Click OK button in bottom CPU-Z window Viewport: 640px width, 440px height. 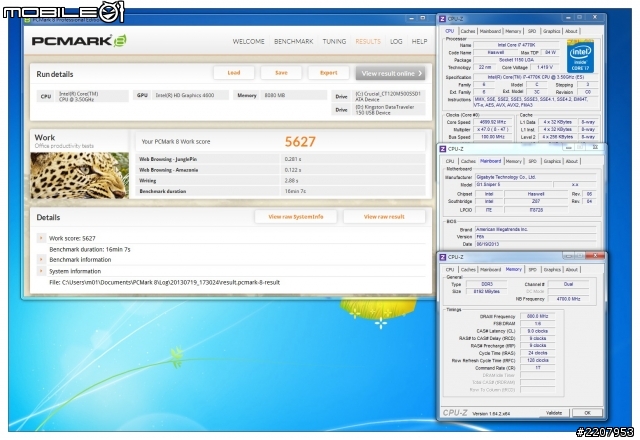click(587, 413)
